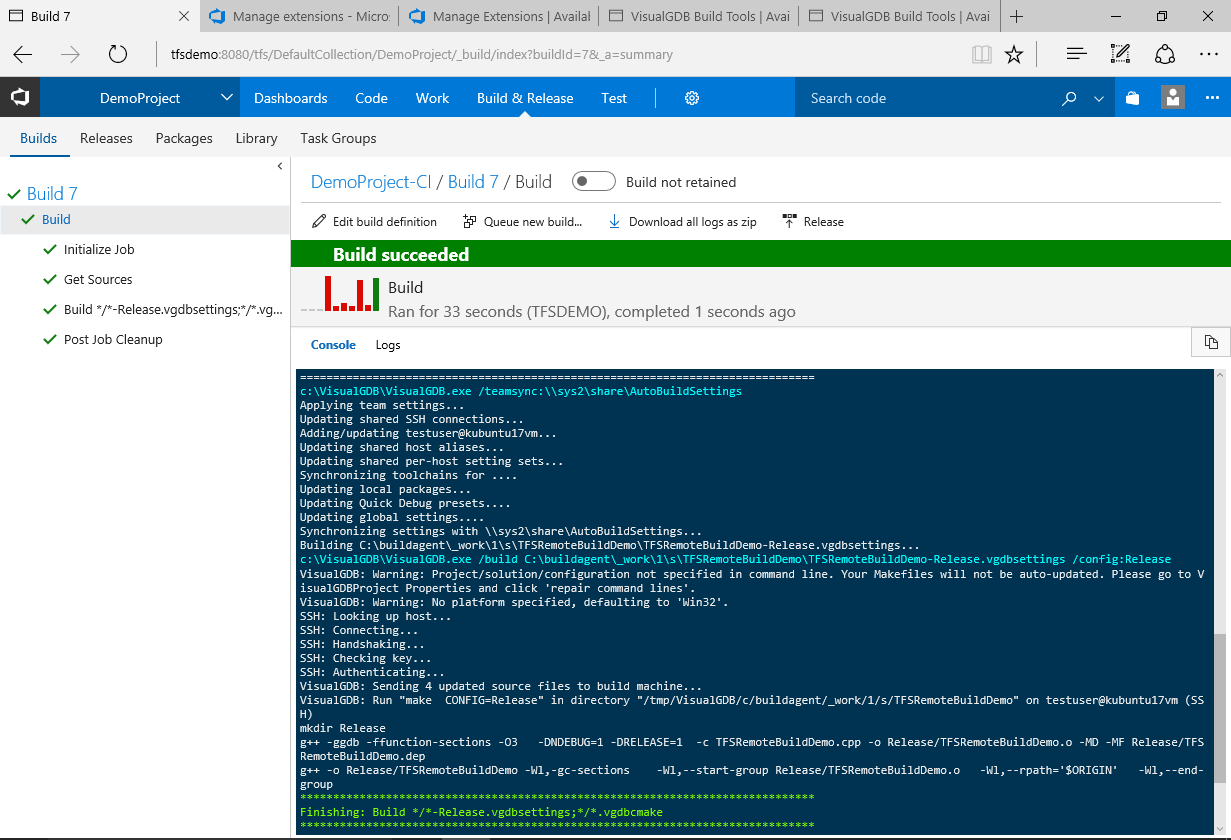Screen dimensions: 1231x840
Task: Click the share icon in Edge toolbar
Action: pos(1165,55)
